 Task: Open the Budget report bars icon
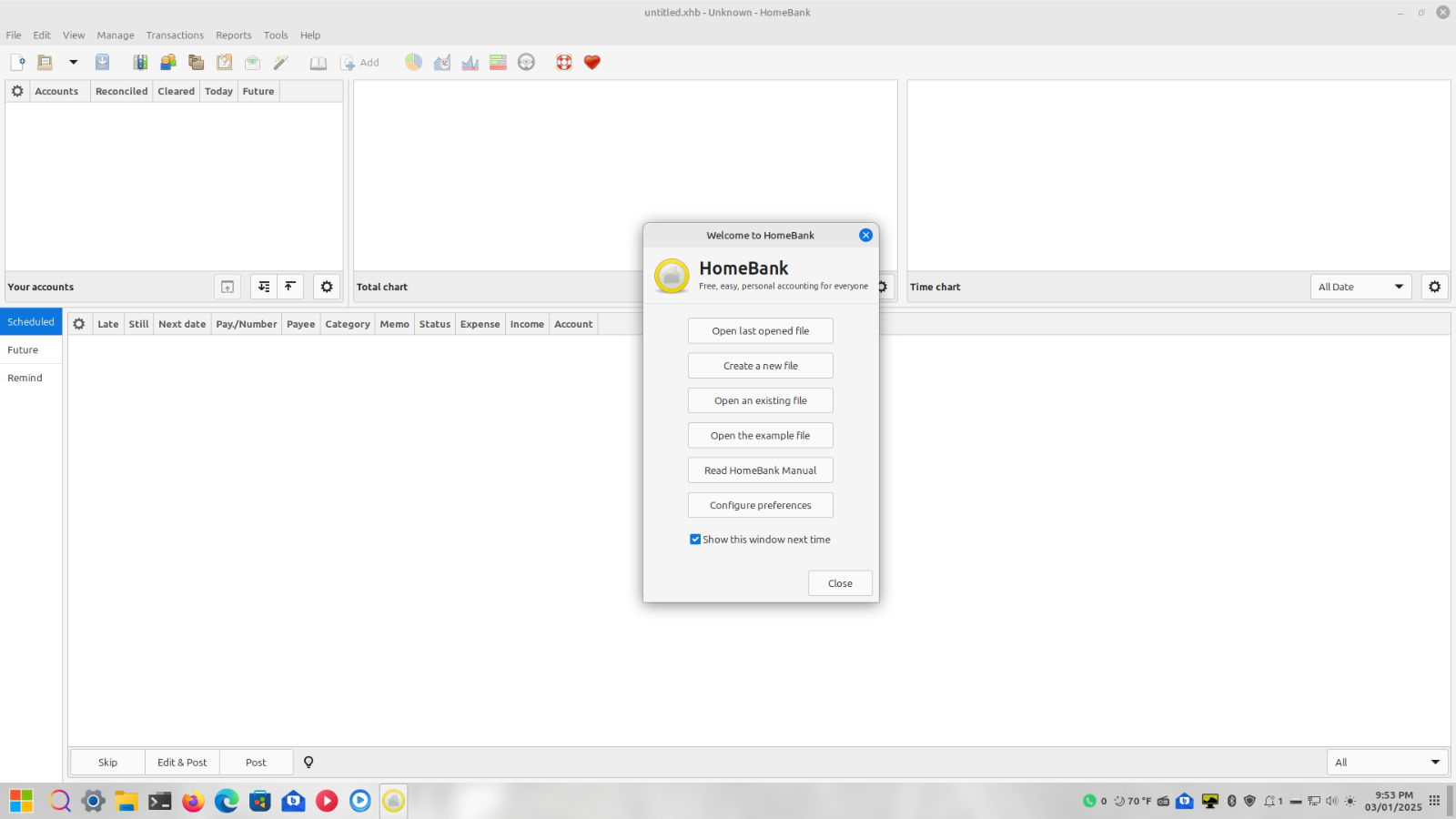tap(498, 62)
